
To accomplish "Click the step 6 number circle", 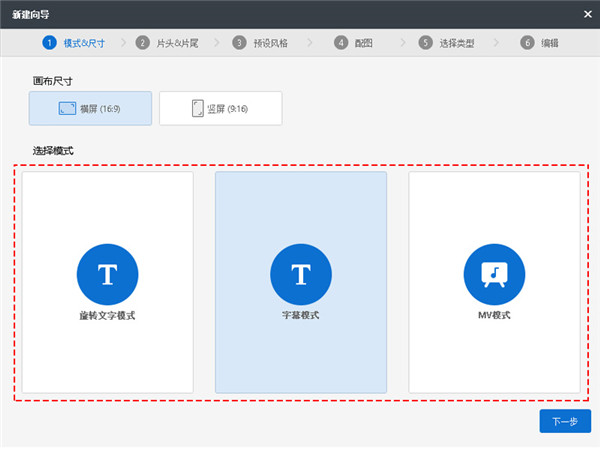I will click(x=527, y=43).
